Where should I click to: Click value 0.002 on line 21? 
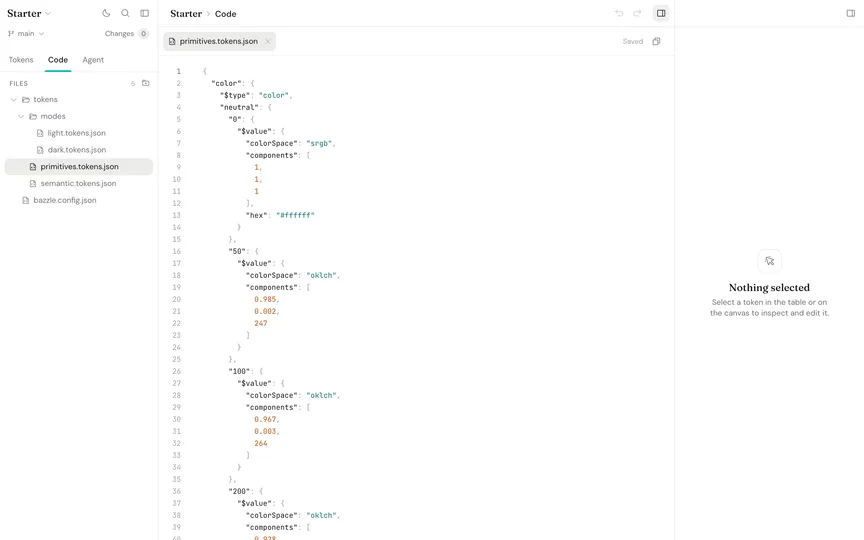tap(265, 311)
